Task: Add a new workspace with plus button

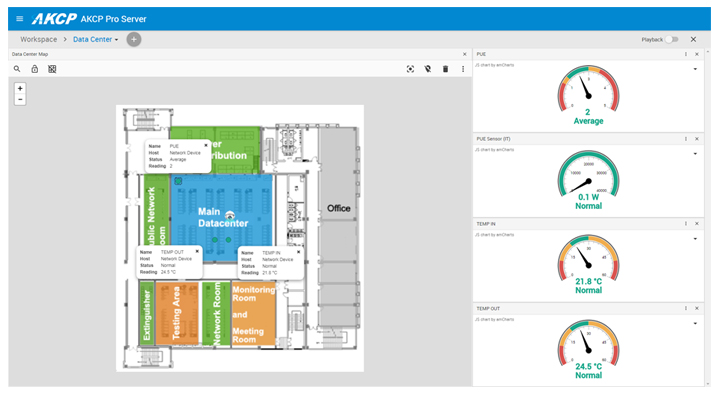Action: click(x=134, y=39)
